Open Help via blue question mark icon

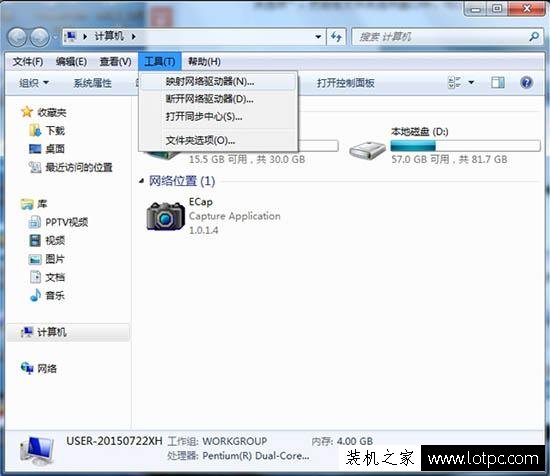coord(526,83)
